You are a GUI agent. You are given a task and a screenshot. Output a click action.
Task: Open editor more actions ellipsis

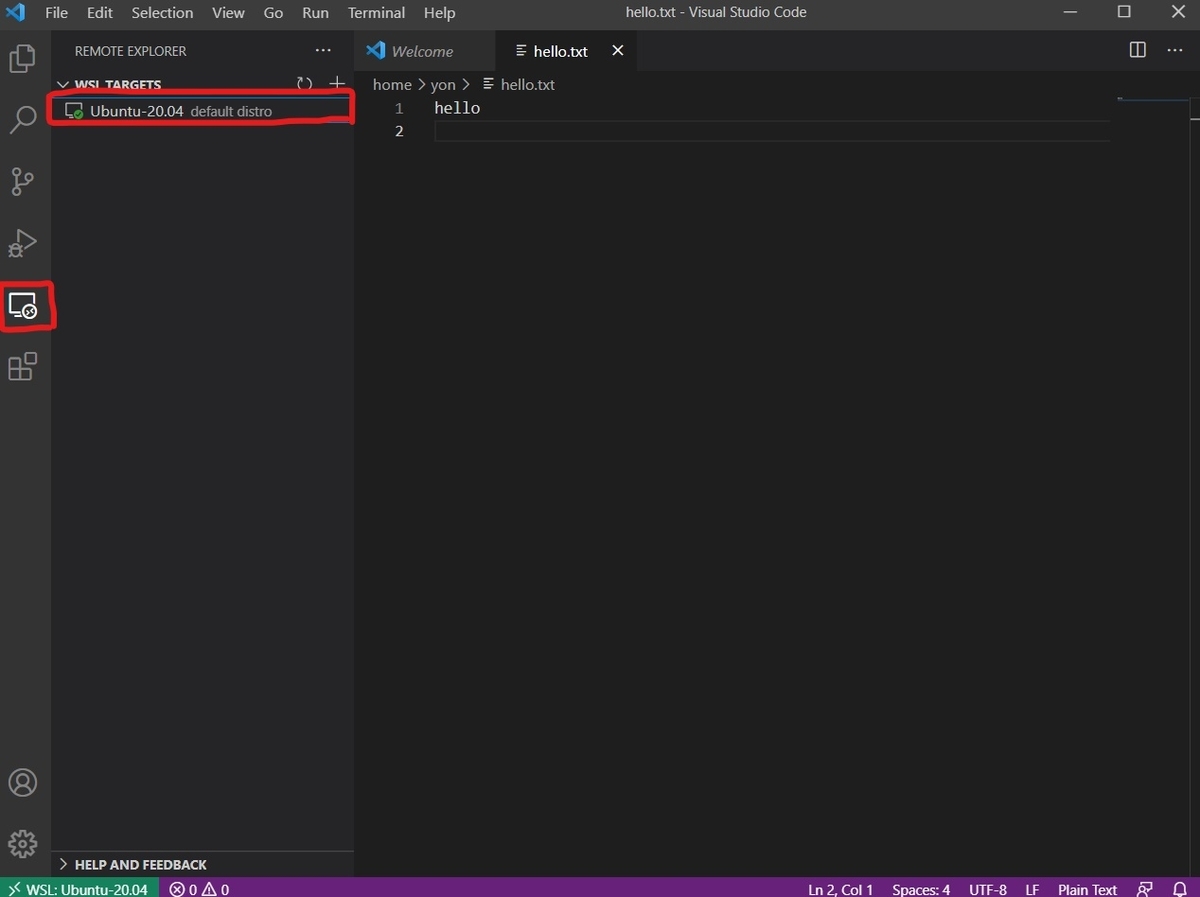click(x=1175, y=50)
